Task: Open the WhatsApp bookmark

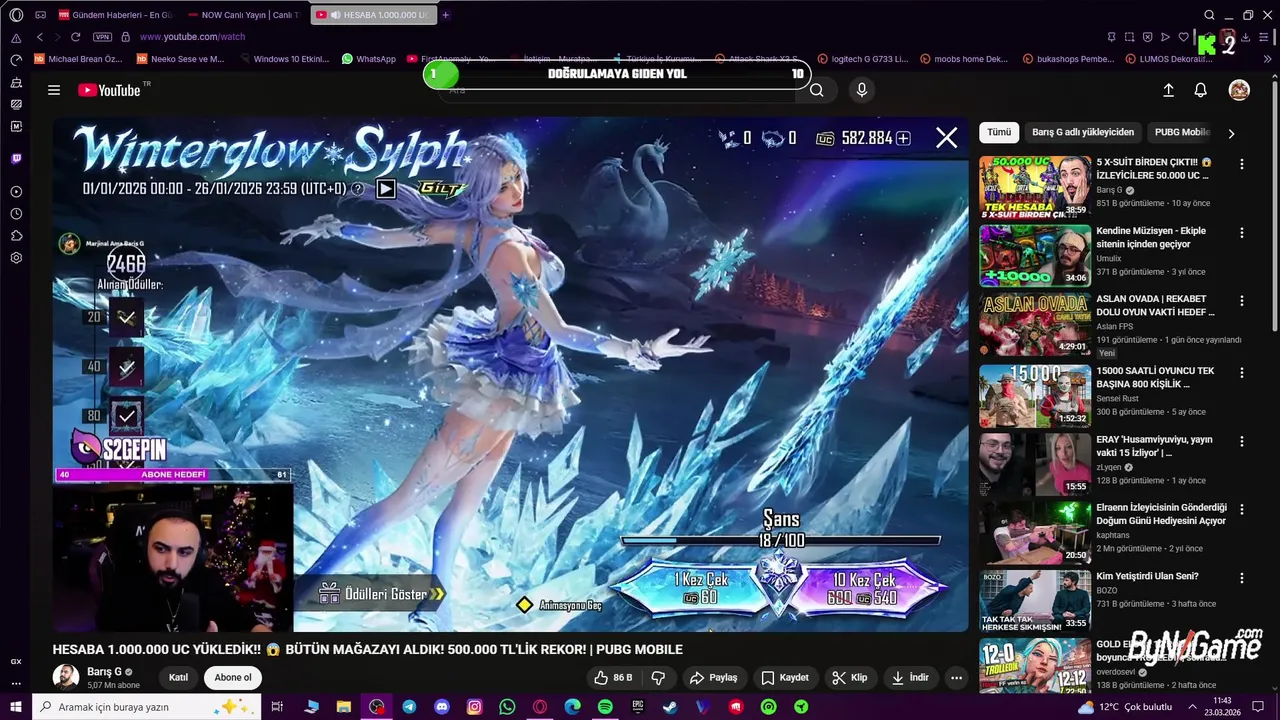Action: 369,59
